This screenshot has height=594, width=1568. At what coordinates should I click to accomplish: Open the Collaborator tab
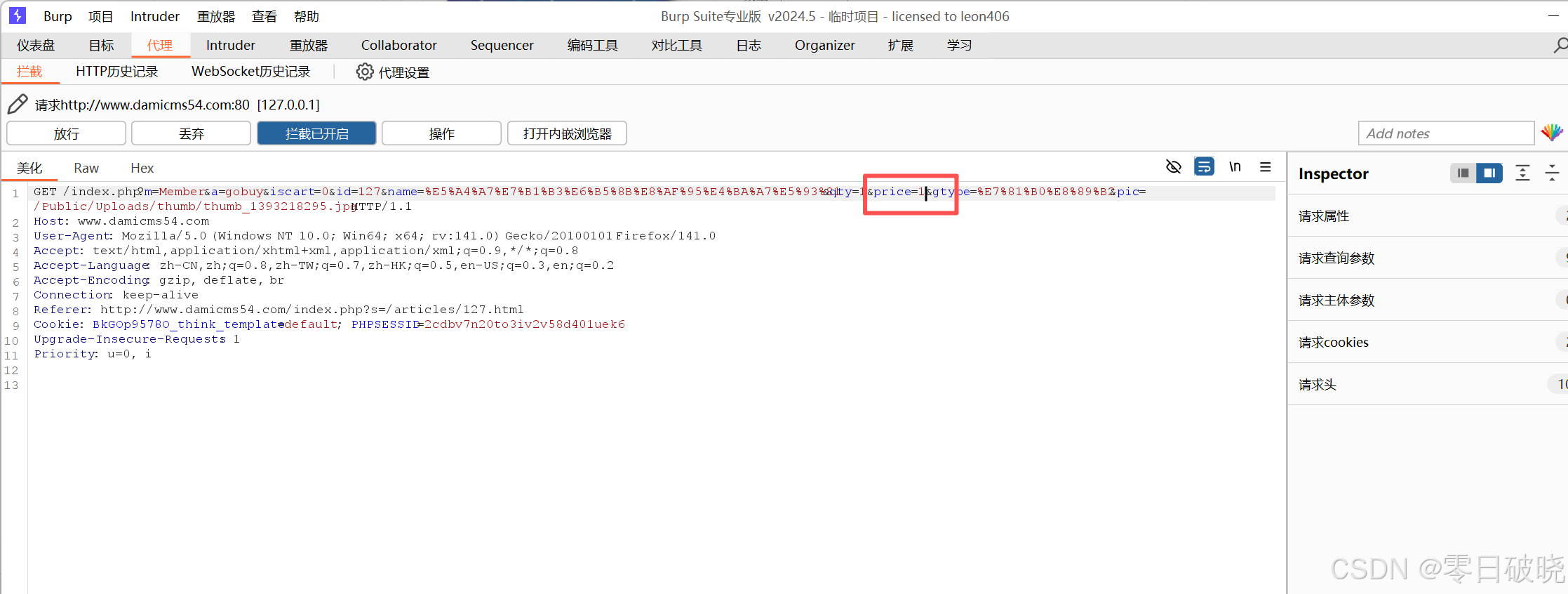[x=399, y=45]
